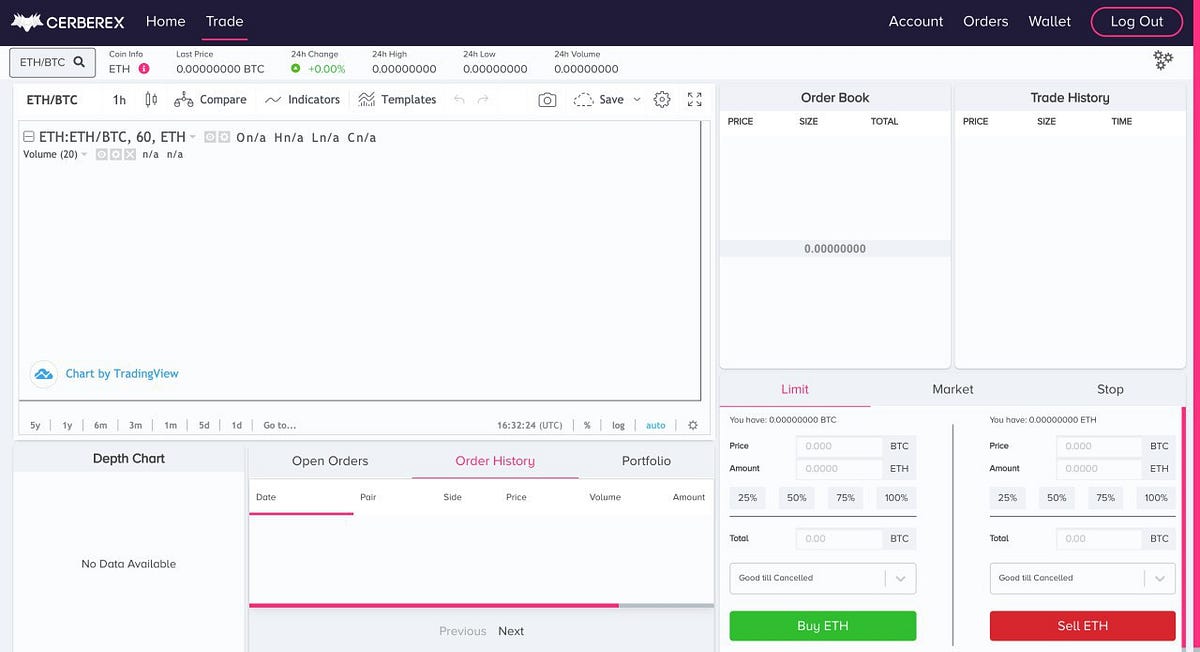Click the TradingView cloud logo
Viewport: 1200px width, 652px height.
43,374
